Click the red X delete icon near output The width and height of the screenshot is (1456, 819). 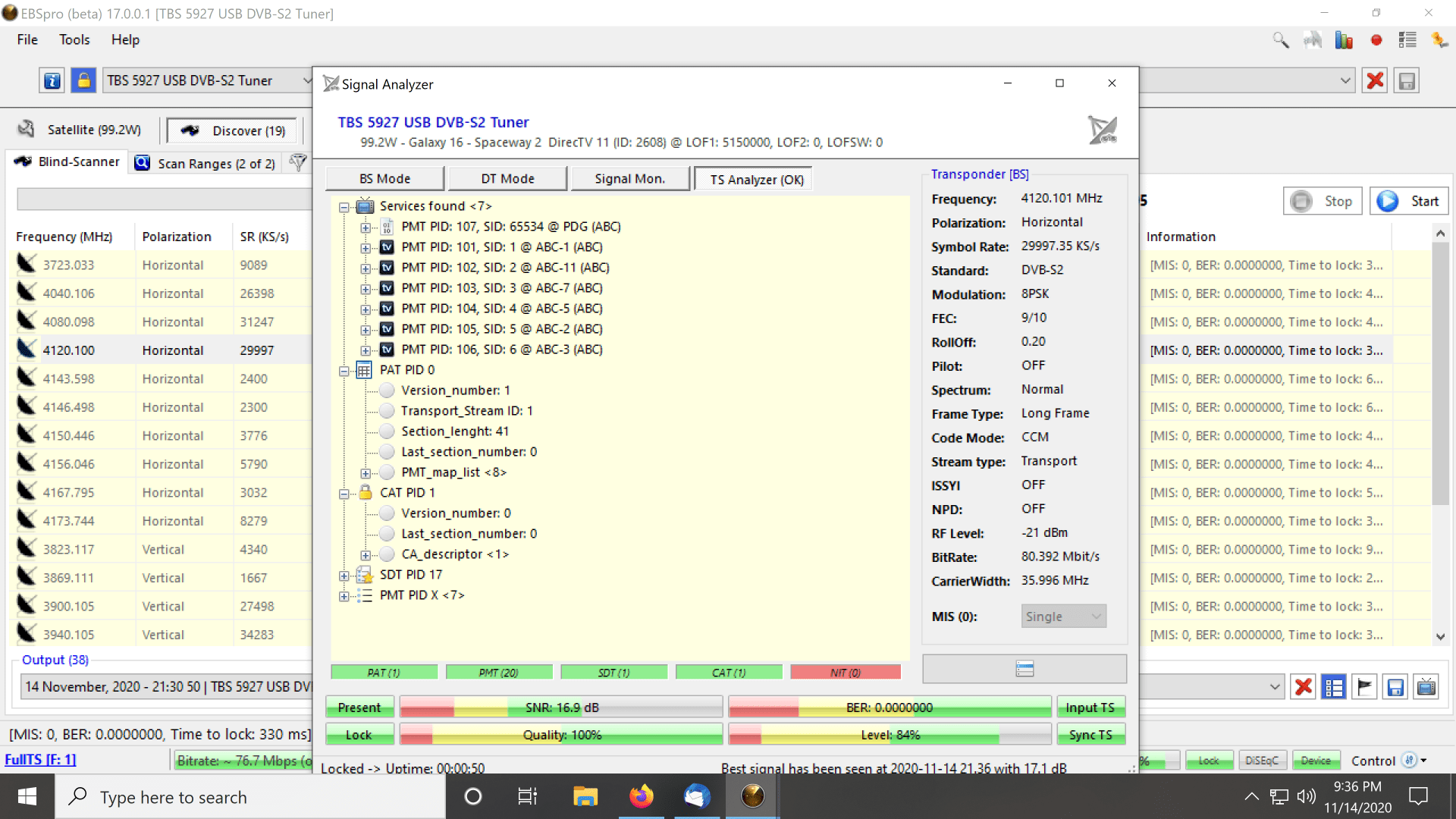[1304, 687]
